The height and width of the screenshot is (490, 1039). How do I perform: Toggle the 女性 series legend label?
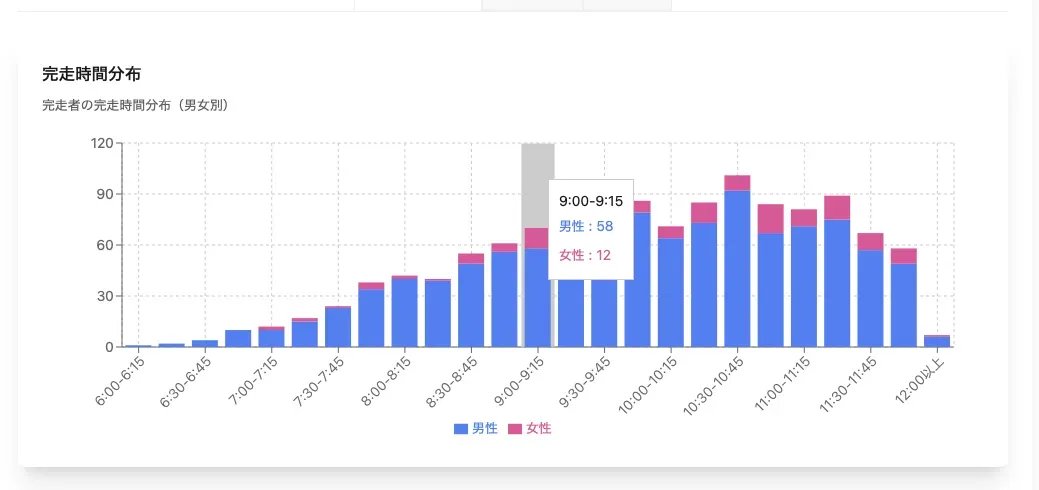(539, 429)
